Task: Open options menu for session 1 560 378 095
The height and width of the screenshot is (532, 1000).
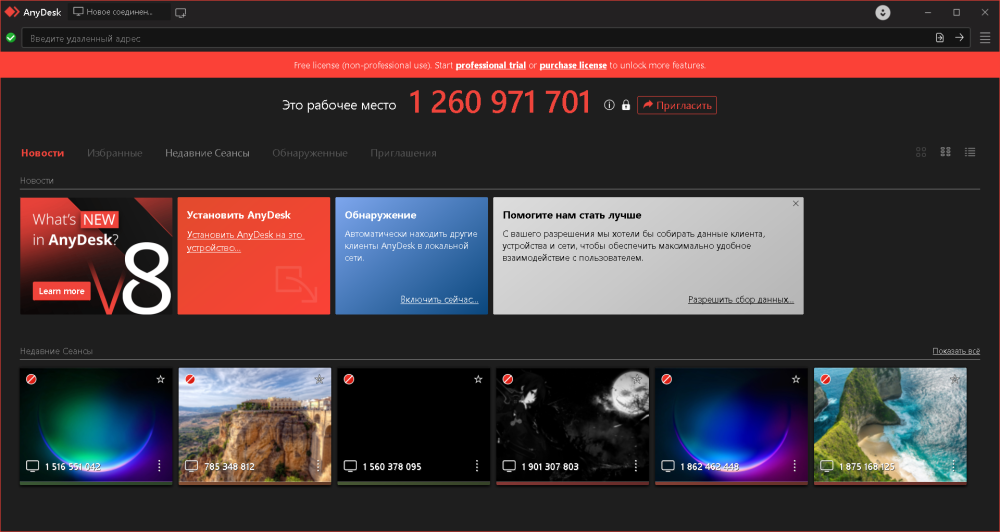Action: (x=477, y=466)
